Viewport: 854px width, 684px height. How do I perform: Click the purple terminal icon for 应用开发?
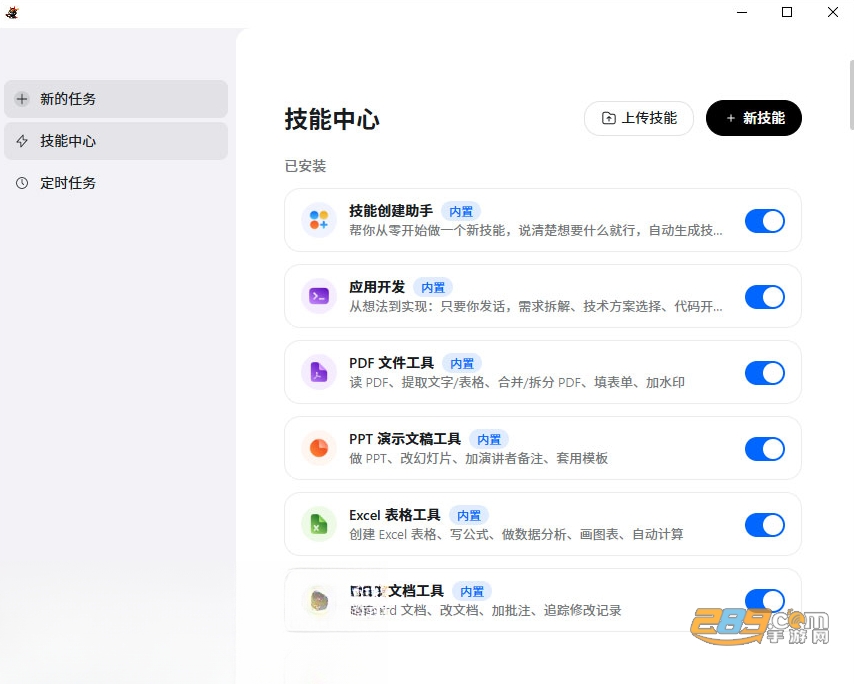[x=319, y=296]
